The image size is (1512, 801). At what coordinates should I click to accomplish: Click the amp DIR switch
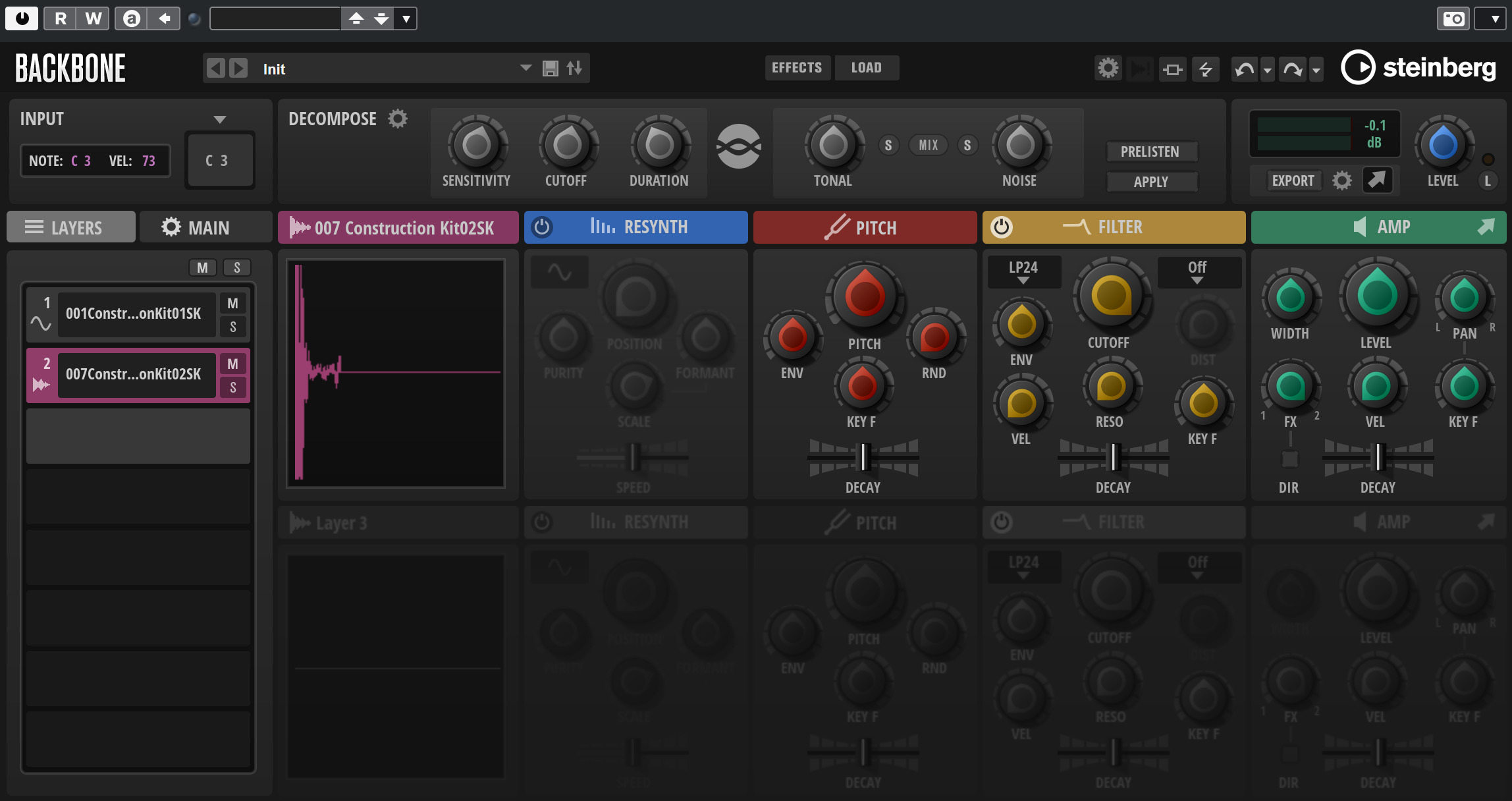coord(1290,459)
